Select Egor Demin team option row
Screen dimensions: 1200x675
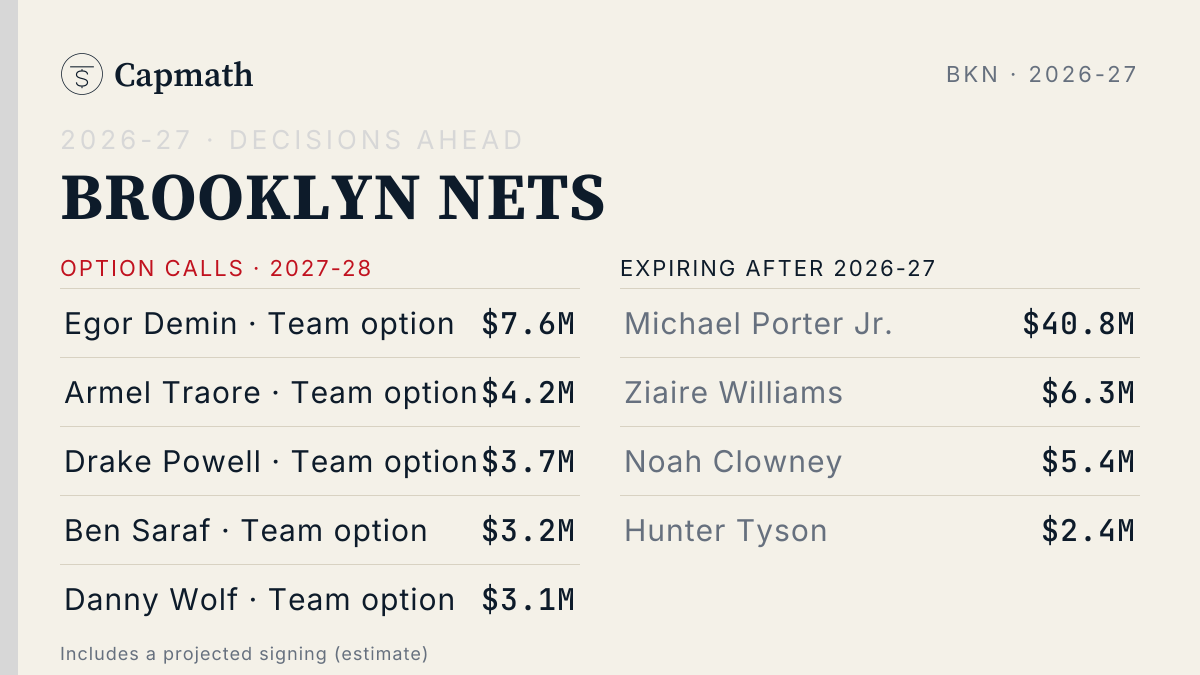320,323
